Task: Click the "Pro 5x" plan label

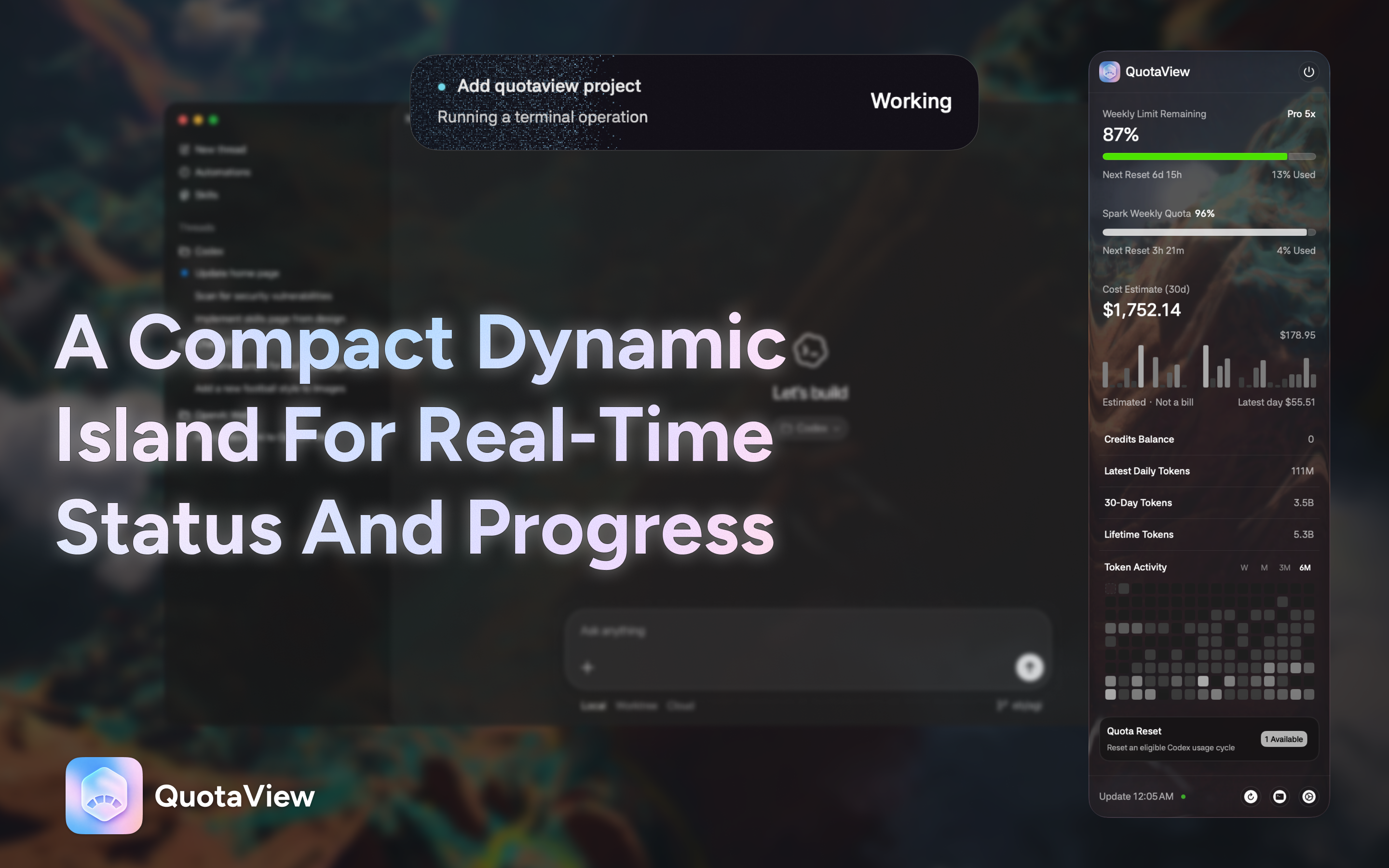Action: pyautogui.click(x=1301, y=114)
